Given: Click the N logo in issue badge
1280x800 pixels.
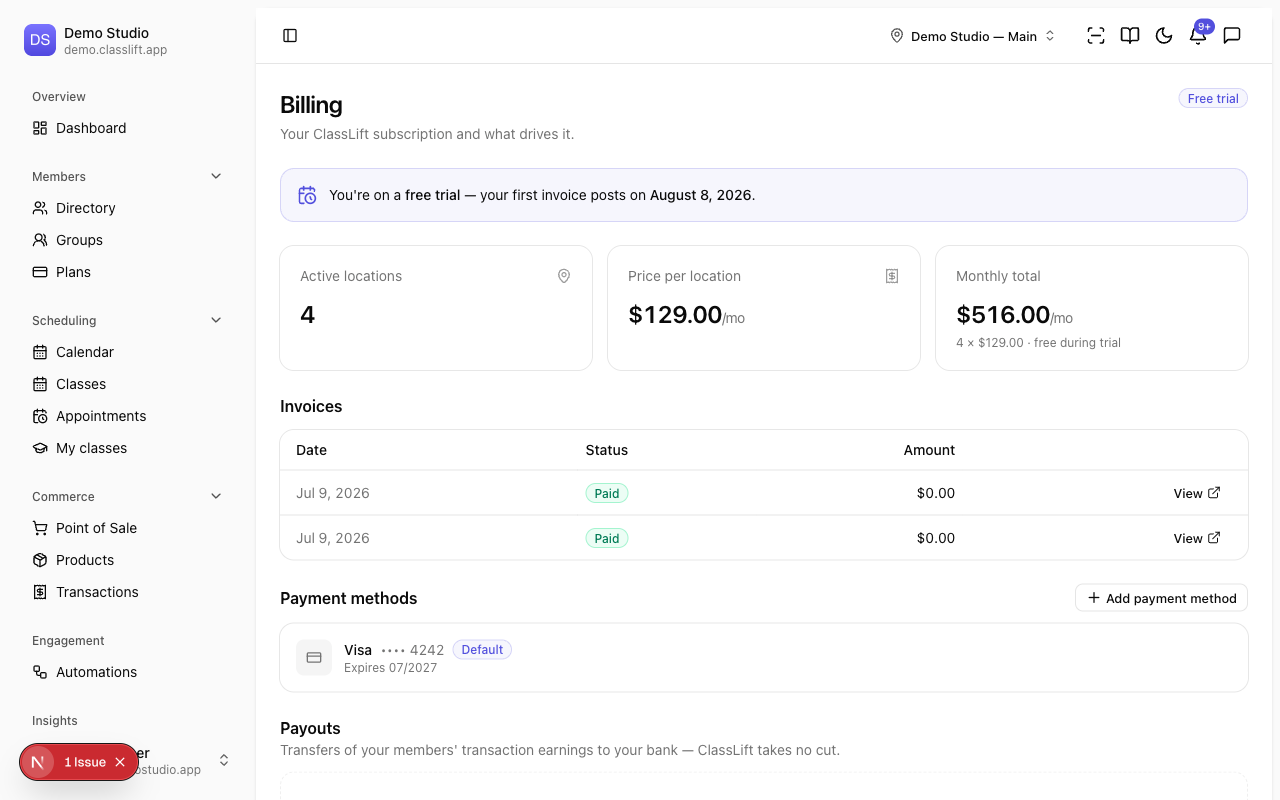Looking at the screenshot, I should tap(38, 762).
